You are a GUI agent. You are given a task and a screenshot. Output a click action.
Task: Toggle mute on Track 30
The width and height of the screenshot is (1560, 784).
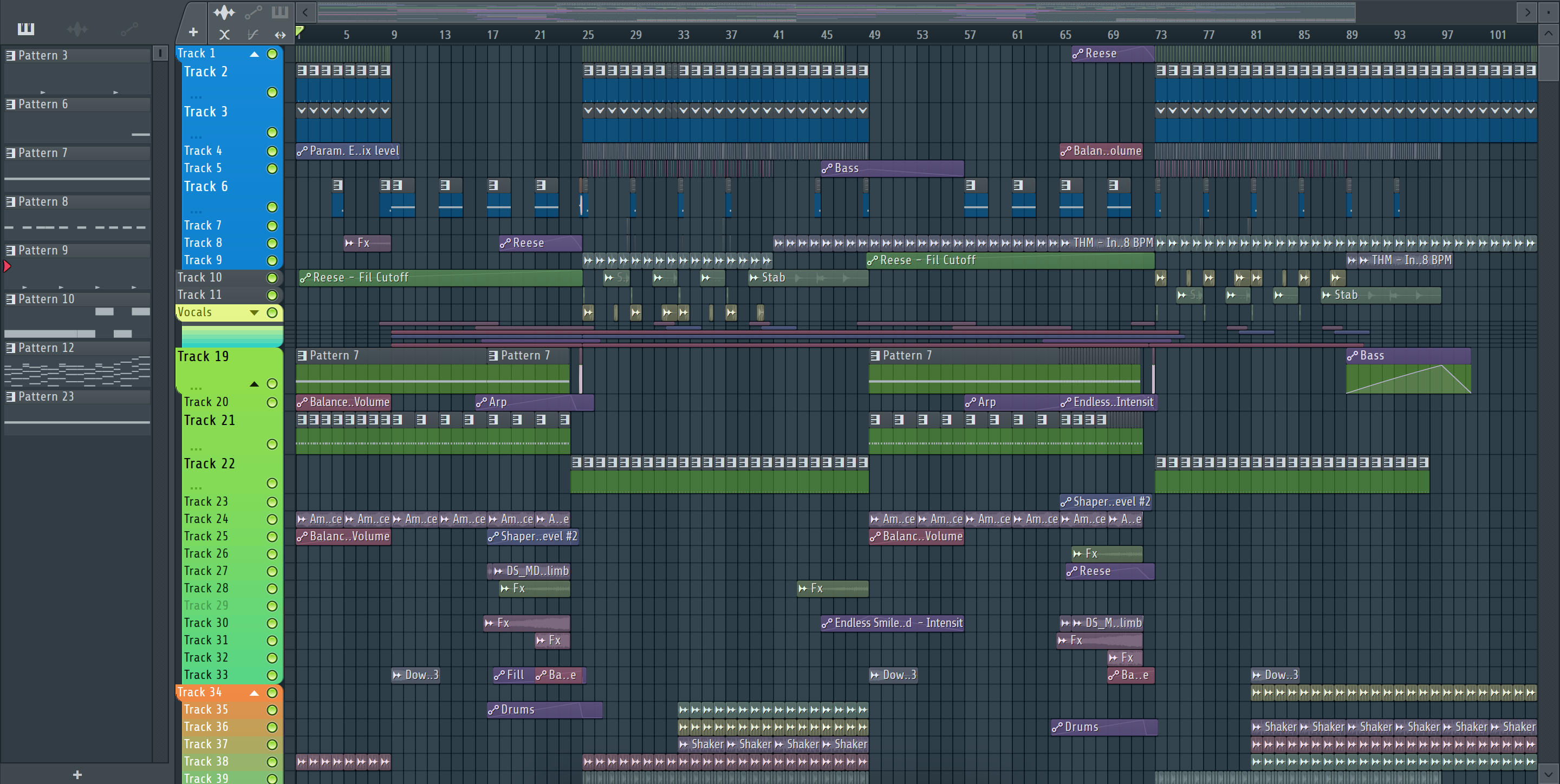click(272, 623)
